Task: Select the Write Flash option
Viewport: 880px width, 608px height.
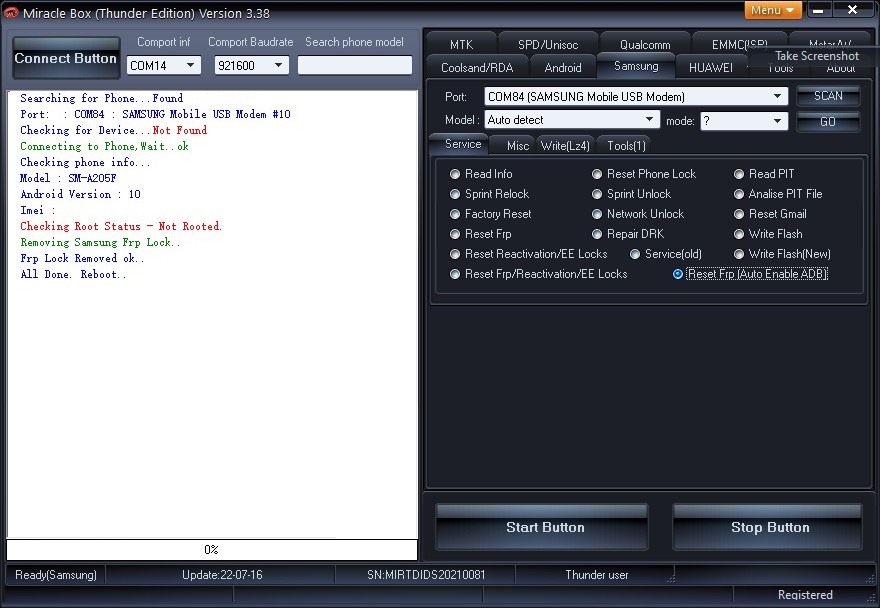Action: point(768,234)
